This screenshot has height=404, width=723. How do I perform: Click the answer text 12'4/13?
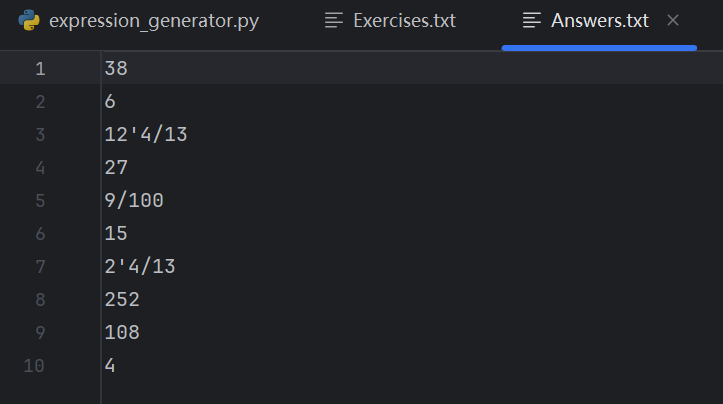145,135
